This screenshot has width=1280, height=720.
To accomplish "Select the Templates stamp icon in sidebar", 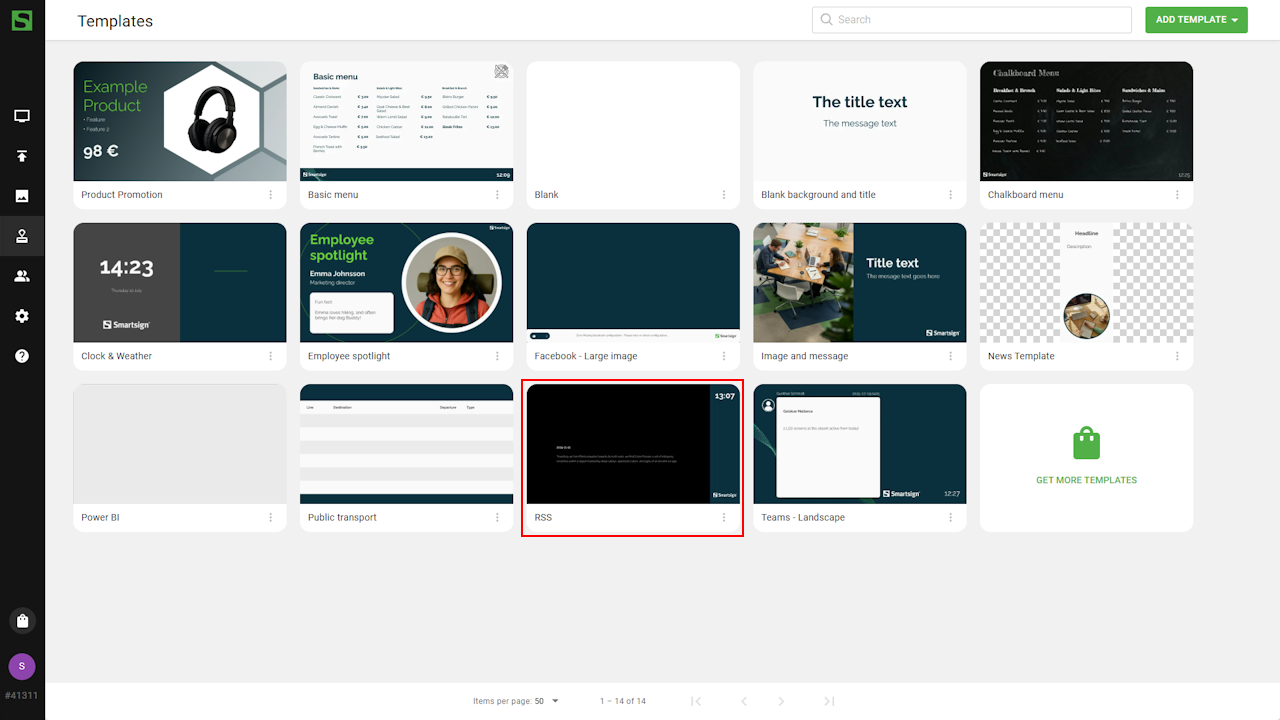I will coord(22,237).
